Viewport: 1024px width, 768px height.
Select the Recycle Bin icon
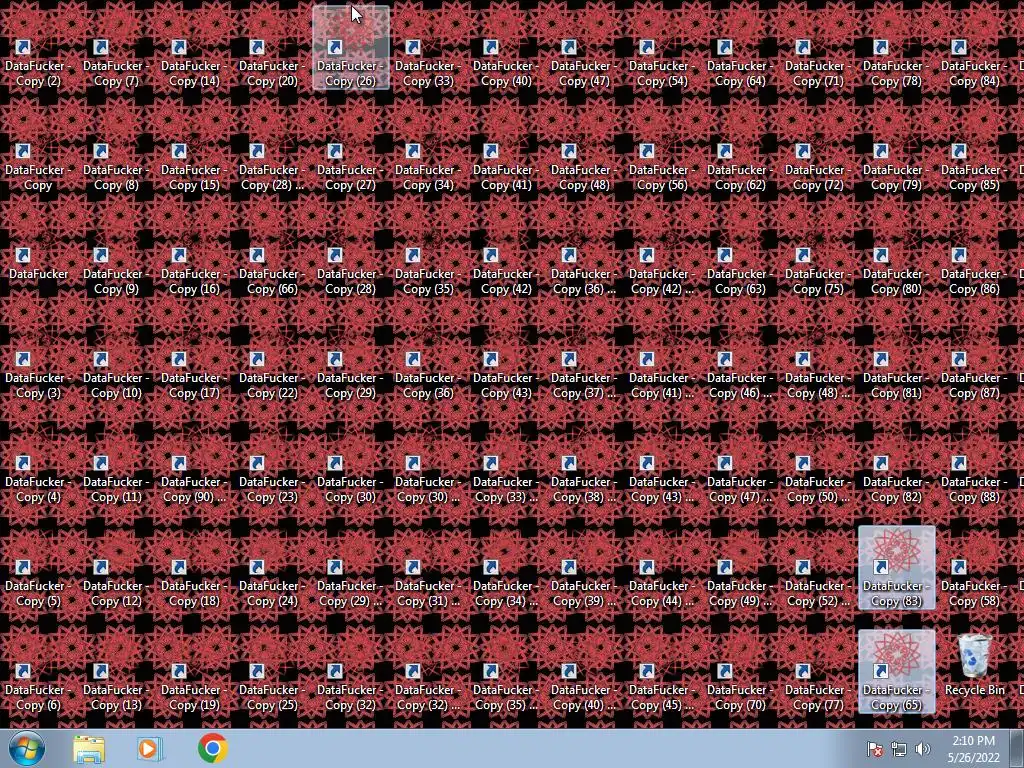pyautogui.click(x=974, y=665)
